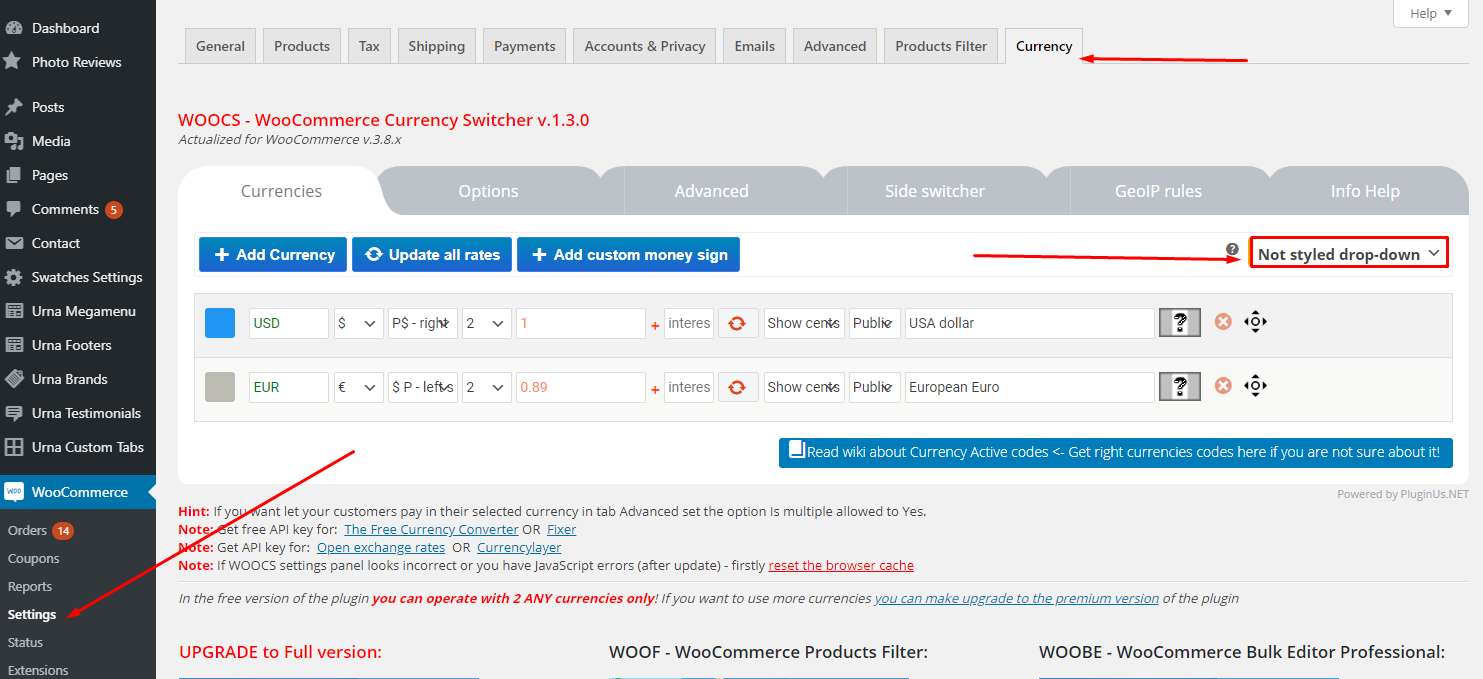Click the upgrade to premium version link
Screen dimensions: 1483x679
[x=1017, y=598]
